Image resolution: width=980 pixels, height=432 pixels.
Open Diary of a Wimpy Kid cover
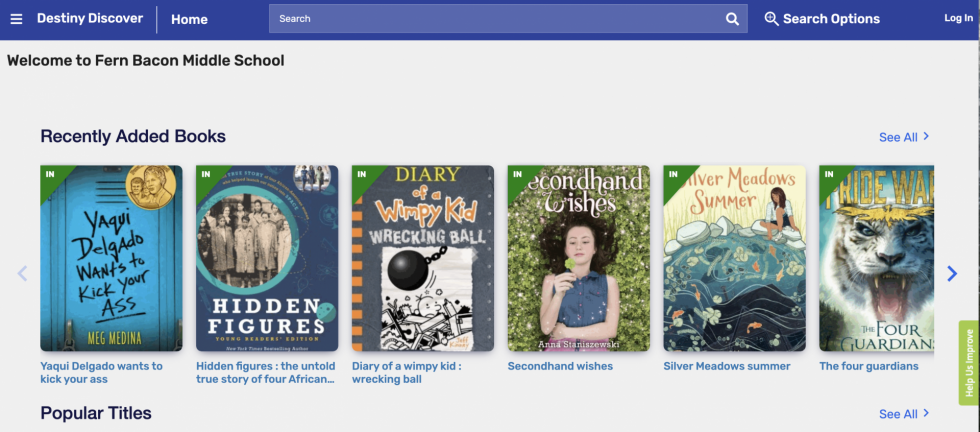tap(422, 258)
